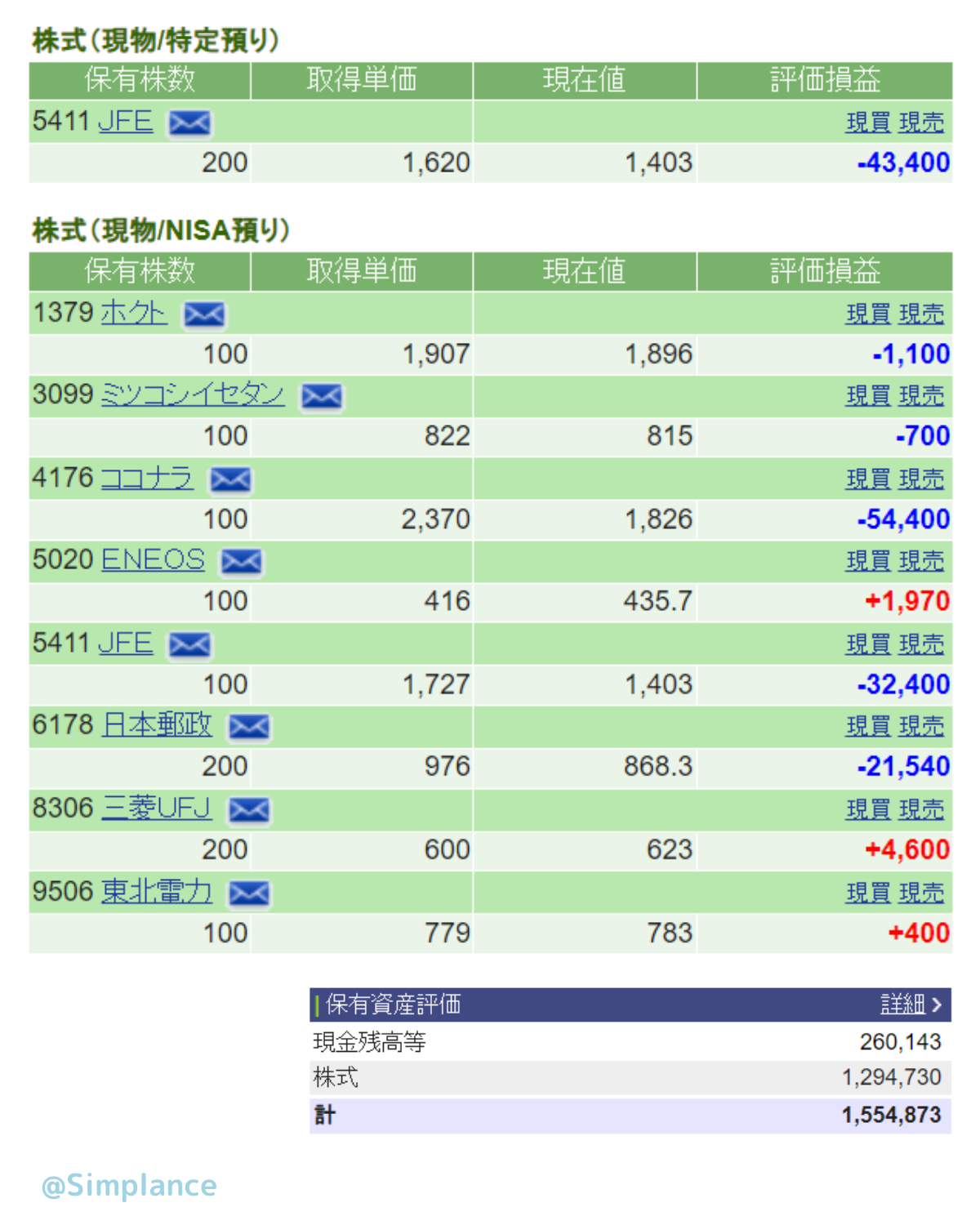Click 現売 for ミツコシイセタン

921,396
